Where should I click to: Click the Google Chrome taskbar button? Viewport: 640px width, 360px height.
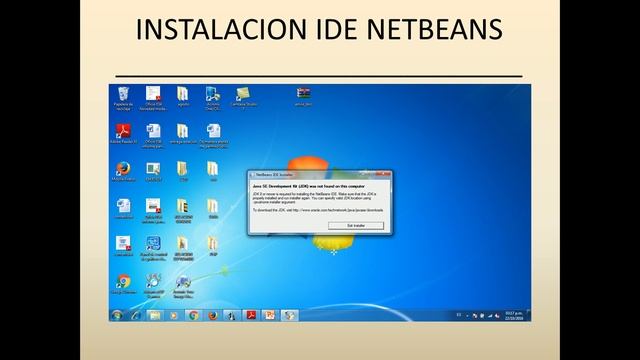click(193, 315)
